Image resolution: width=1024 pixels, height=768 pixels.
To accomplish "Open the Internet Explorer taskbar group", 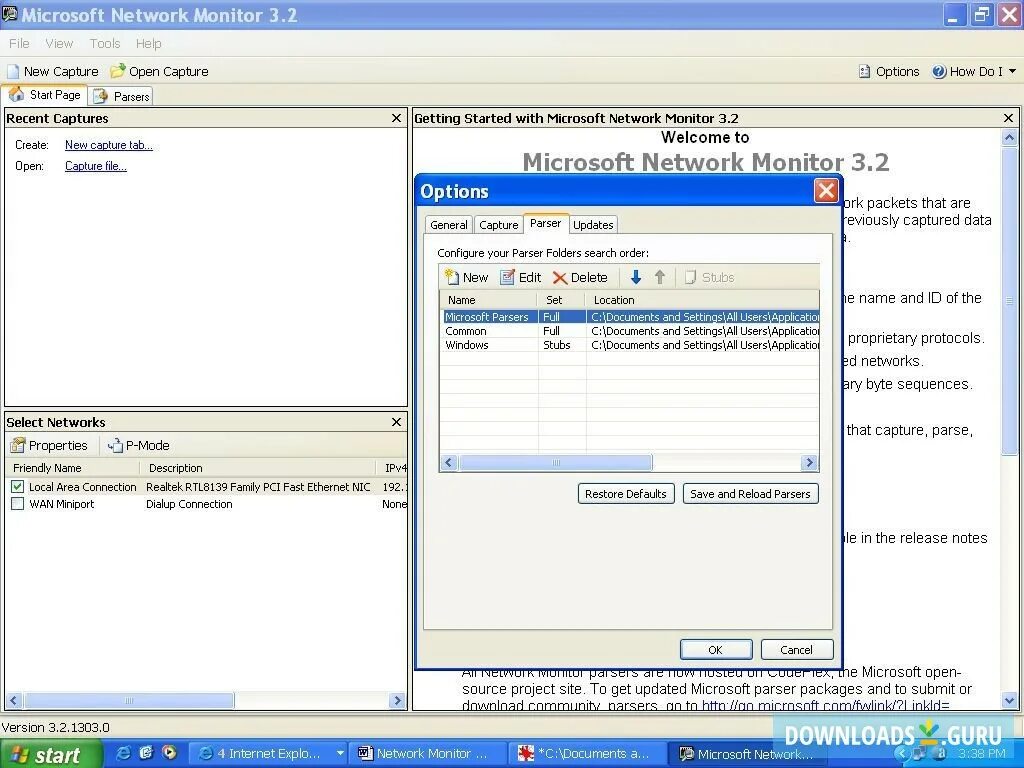I will 270,754.
